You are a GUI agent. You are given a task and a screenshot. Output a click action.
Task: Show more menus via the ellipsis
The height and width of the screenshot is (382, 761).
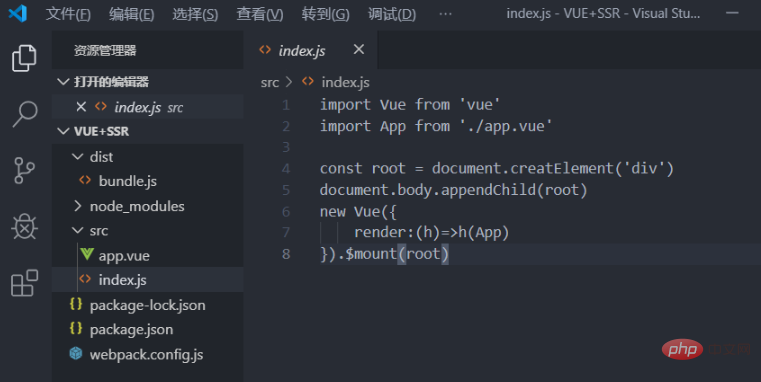pyautogui.click(x=445, y=14)
